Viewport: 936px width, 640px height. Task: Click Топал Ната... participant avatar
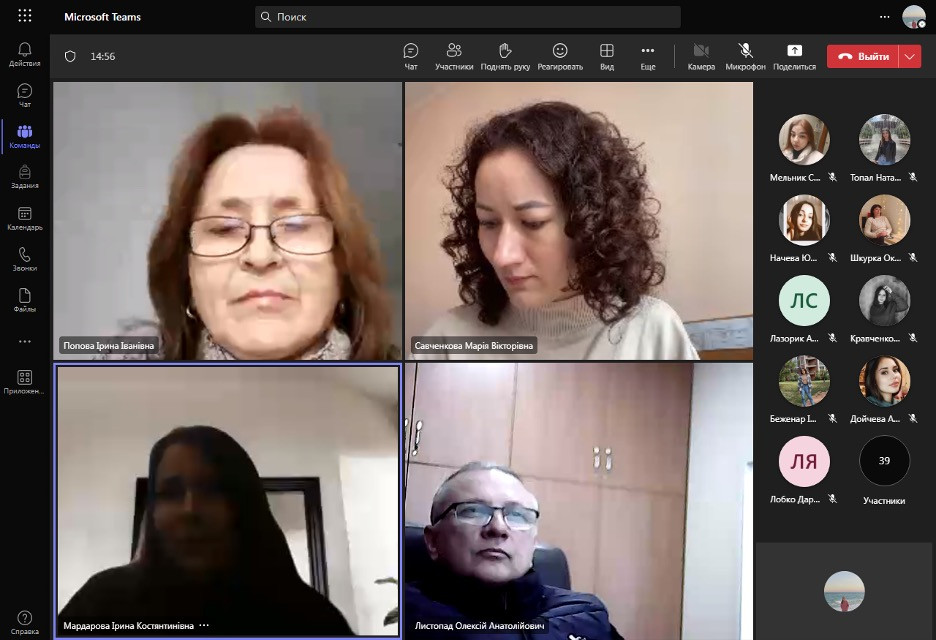[884, 140]
